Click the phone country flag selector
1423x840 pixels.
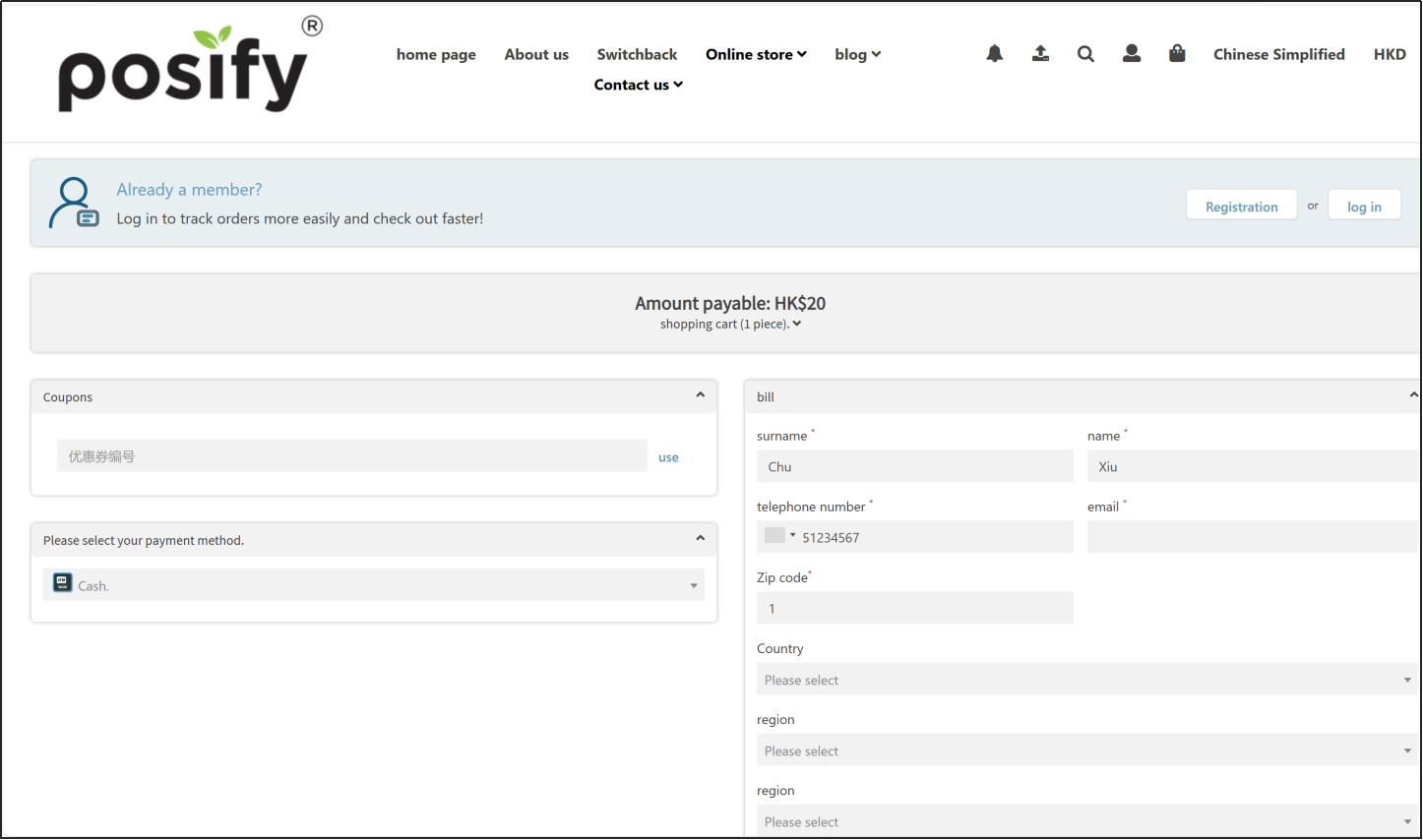tap(779, 536)
